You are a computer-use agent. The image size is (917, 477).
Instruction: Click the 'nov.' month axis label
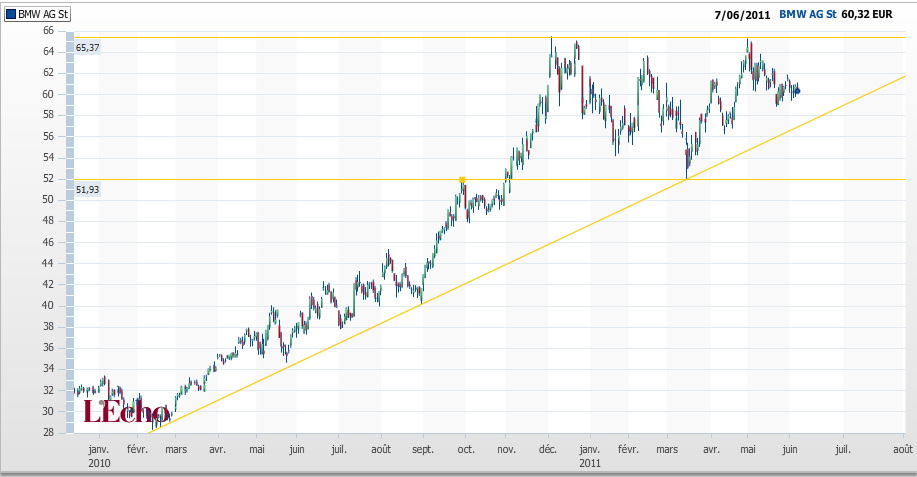pos(506,450)
